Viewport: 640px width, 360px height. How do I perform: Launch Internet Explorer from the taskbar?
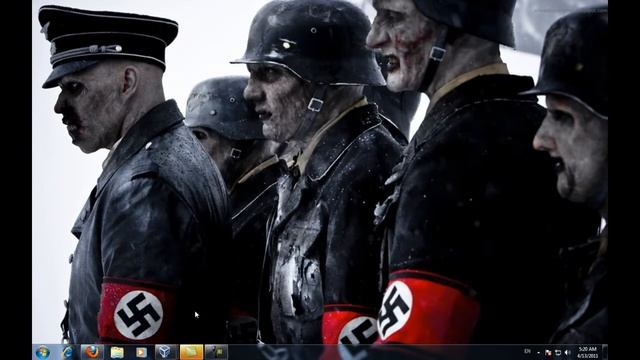click(67, 352)
